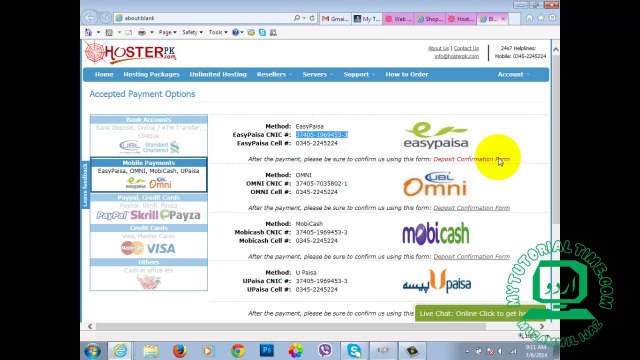Open the Favorites star icon
This screenshot has height=360, width=640.
(541, 18)
